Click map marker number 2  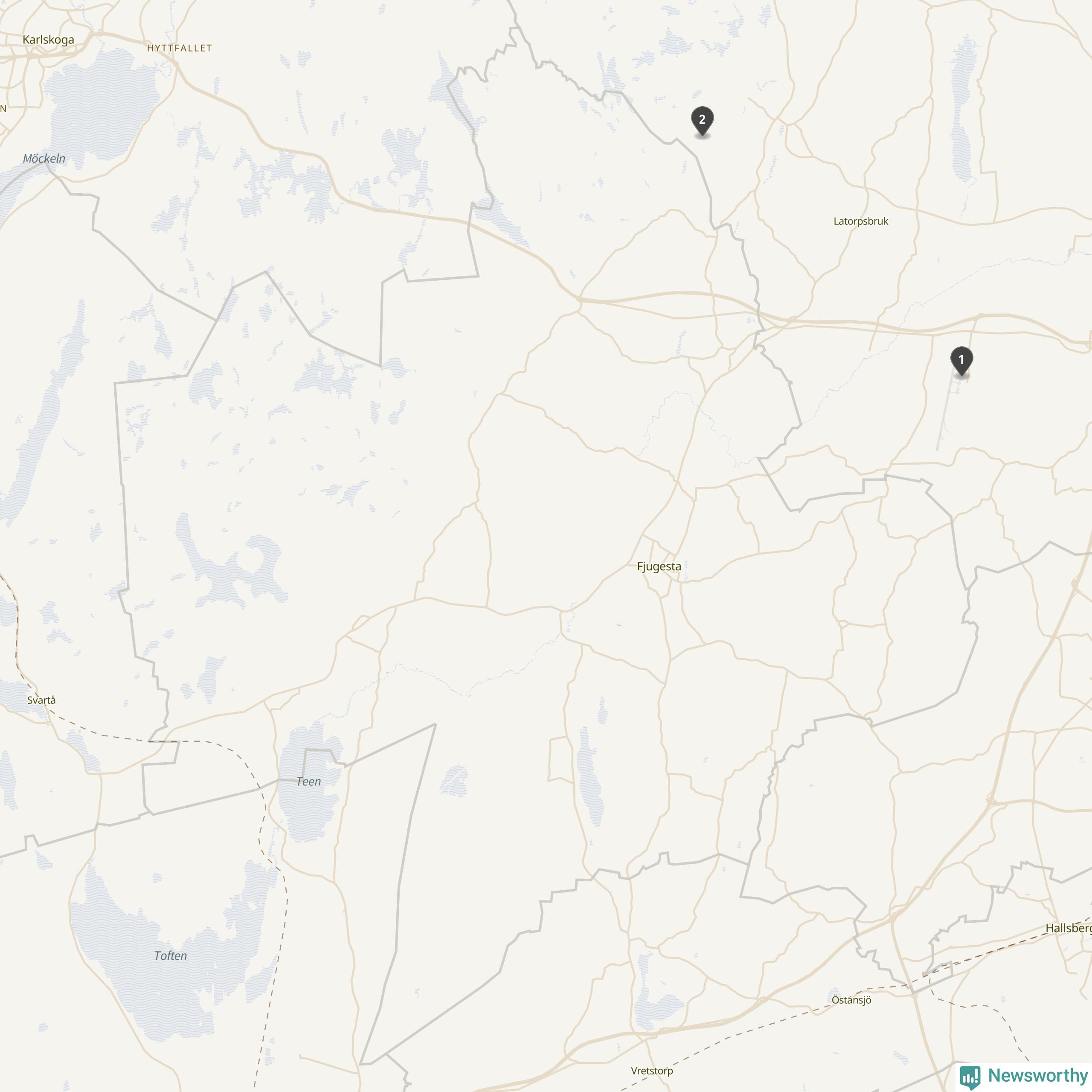tap(702, 120)
